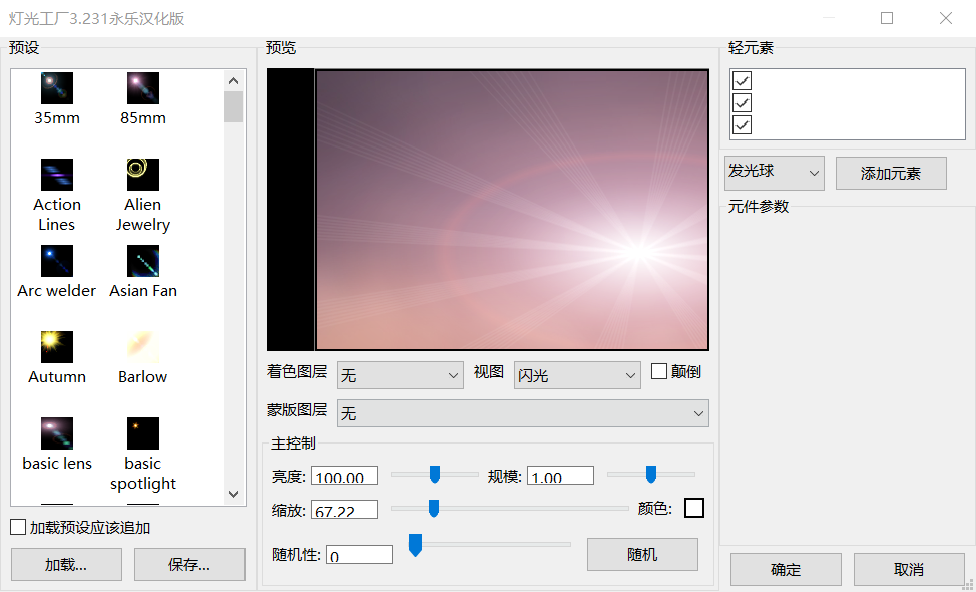Toggle the first light element checkbox
Image resolution: width=976 pixels, height=592 pixels.
742,80
